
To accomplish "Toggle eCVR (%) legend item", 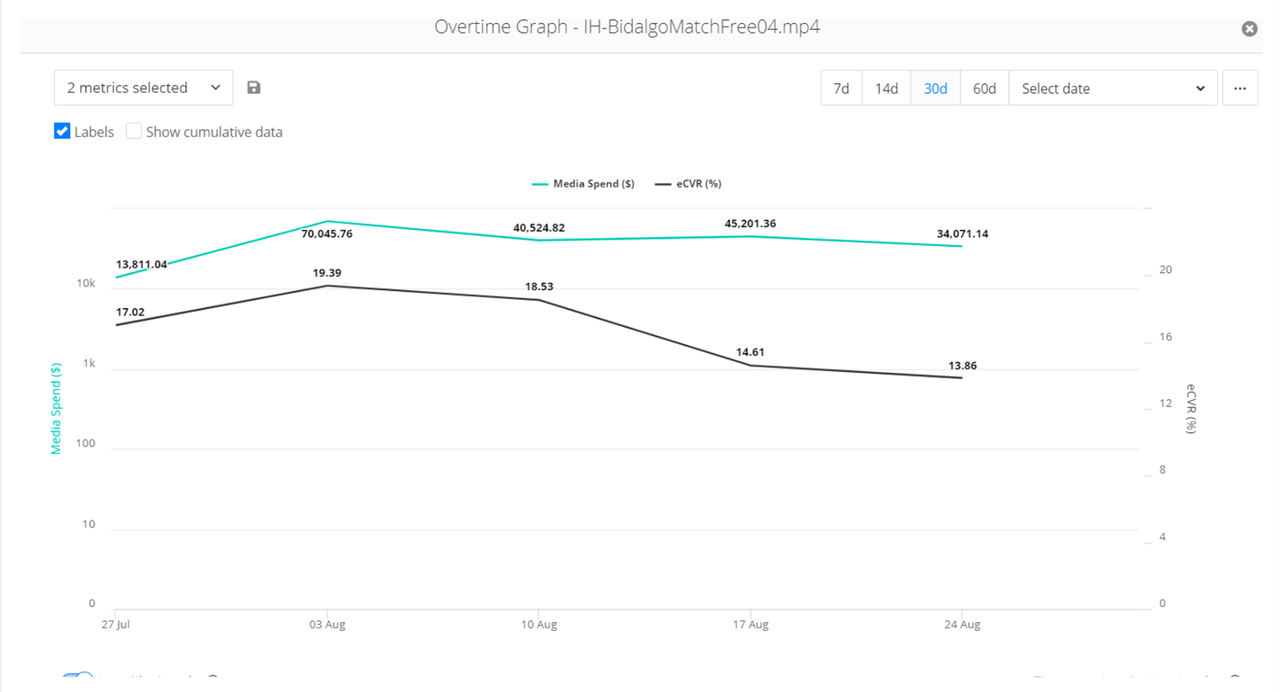I will [688, 184].
